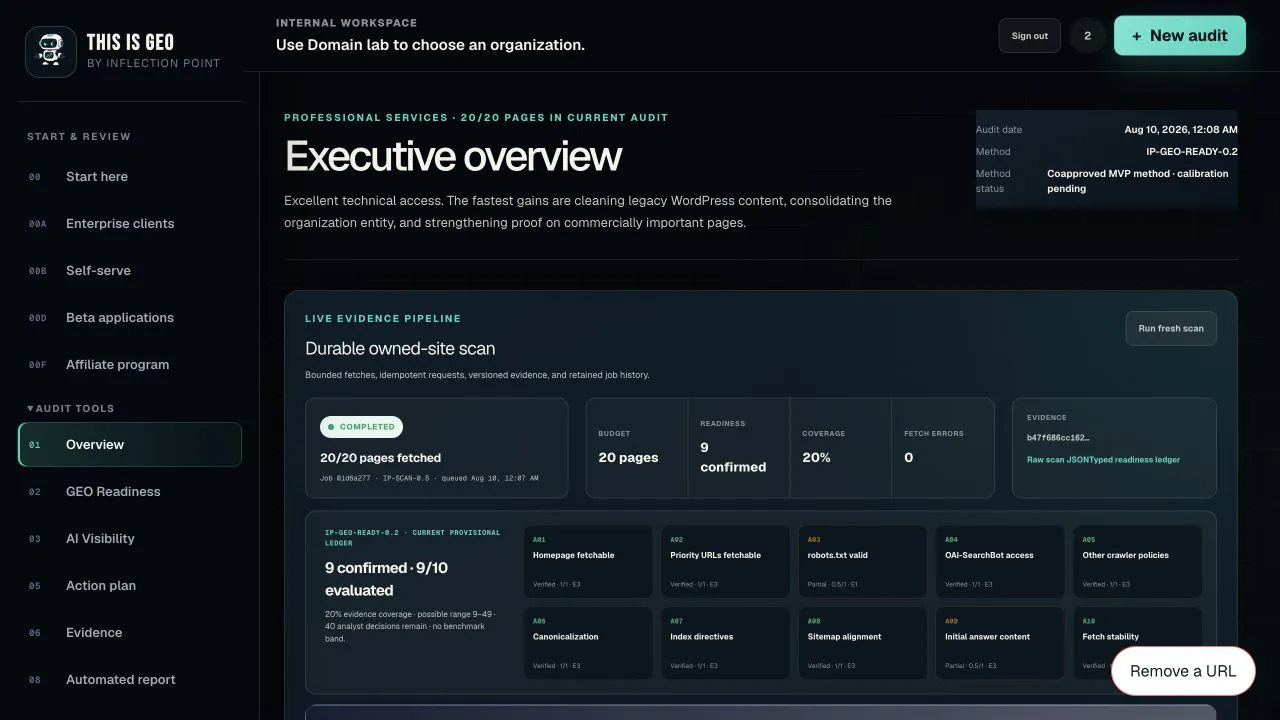This screenshot has width=1280, height=720.
Task: Go to Enterprise clients
Action: point(130,224)
